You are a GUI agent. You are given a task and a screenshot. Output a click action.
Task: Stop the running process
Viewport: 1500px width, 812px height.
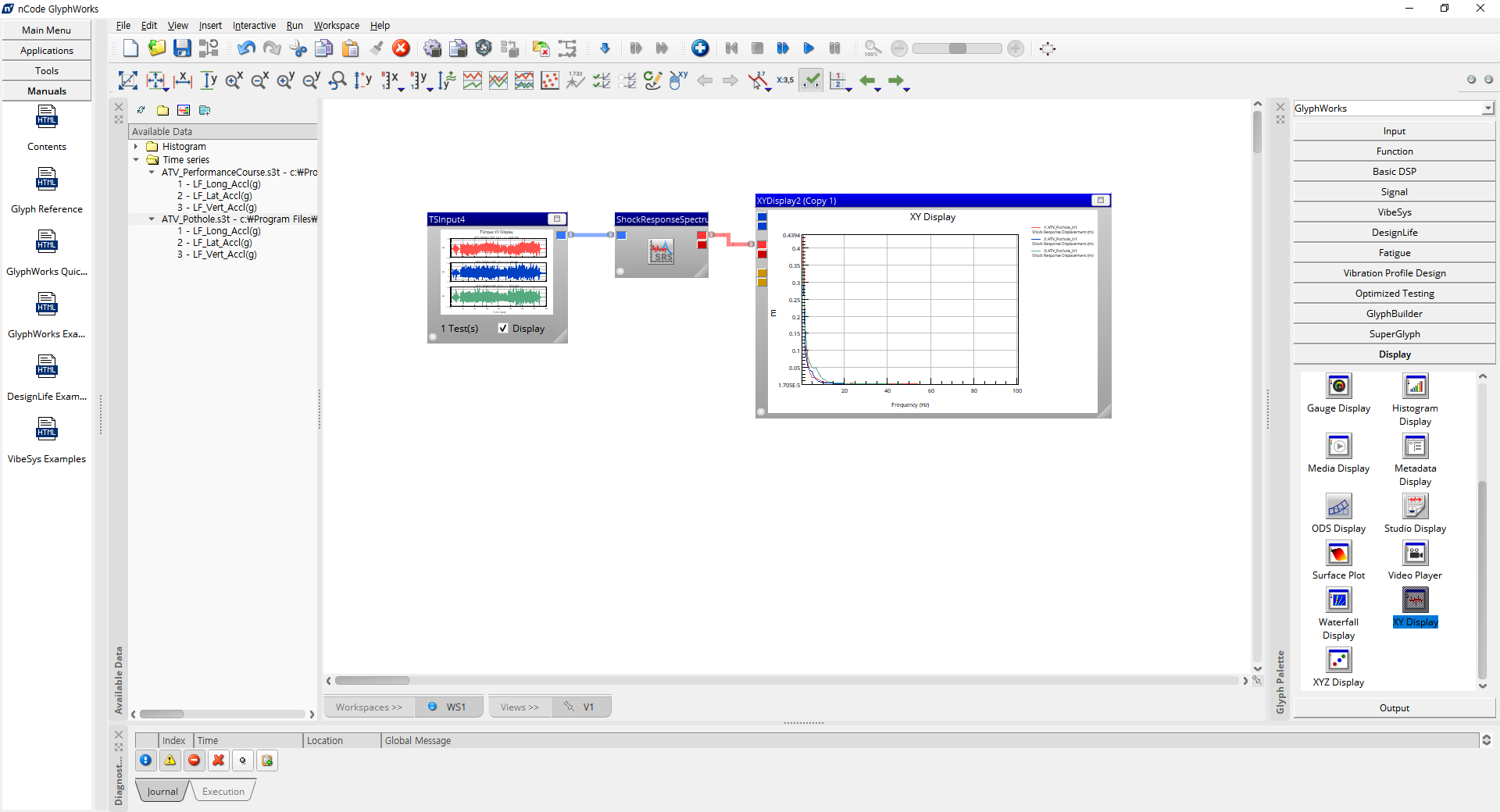point(757,48)
